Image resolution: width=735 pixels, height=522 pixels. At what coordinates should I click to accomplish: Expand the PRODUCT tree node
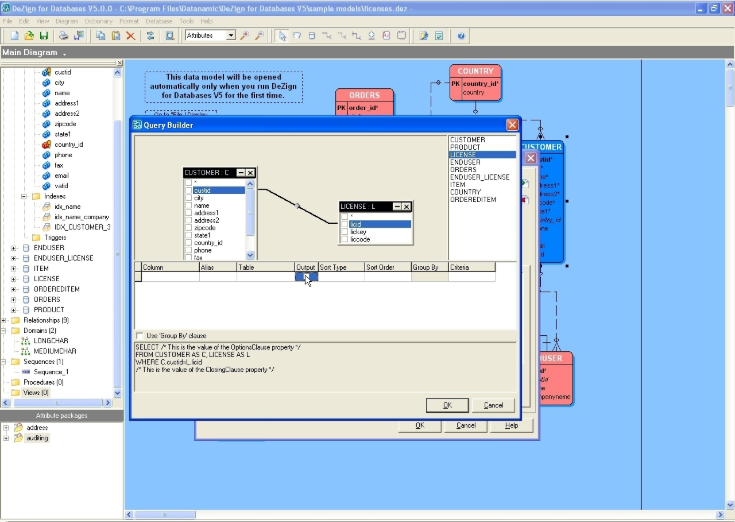[x=14, y=309]
